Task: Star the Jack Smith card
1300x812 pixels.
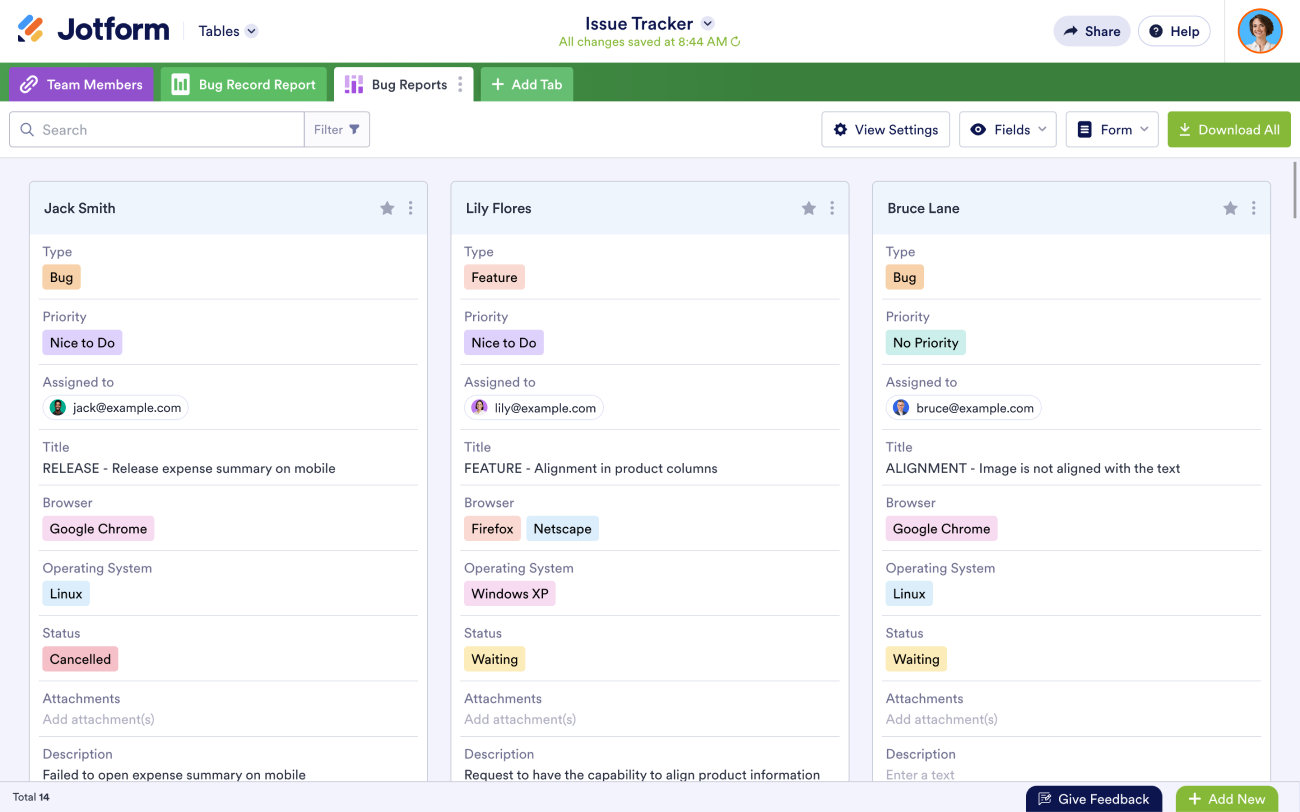Action: (x=387, y=208)
